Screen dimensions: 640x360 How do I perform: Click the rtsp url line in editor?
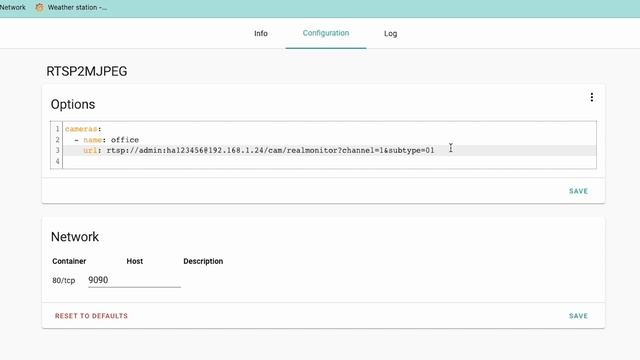(x=329, y=150)
